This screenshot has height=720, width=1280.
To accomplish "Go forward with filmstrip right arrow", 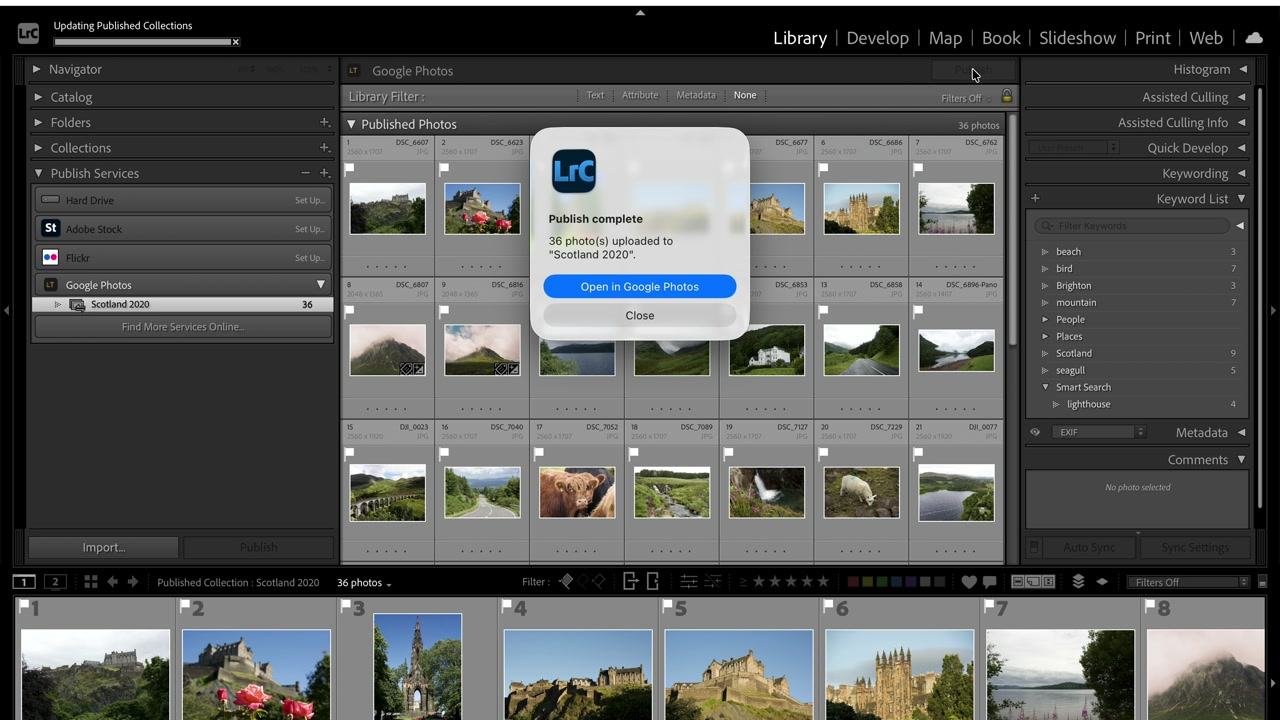I will 132,582.
